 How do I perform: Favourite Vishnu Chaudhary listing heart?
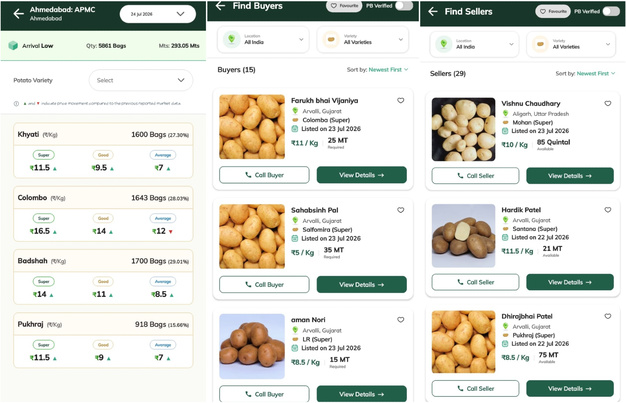[608, 103]
